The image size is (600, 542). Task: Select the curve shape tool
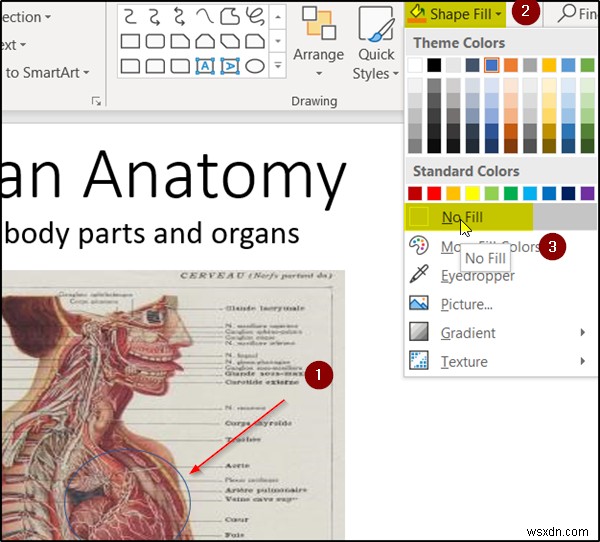coord(205,16)
